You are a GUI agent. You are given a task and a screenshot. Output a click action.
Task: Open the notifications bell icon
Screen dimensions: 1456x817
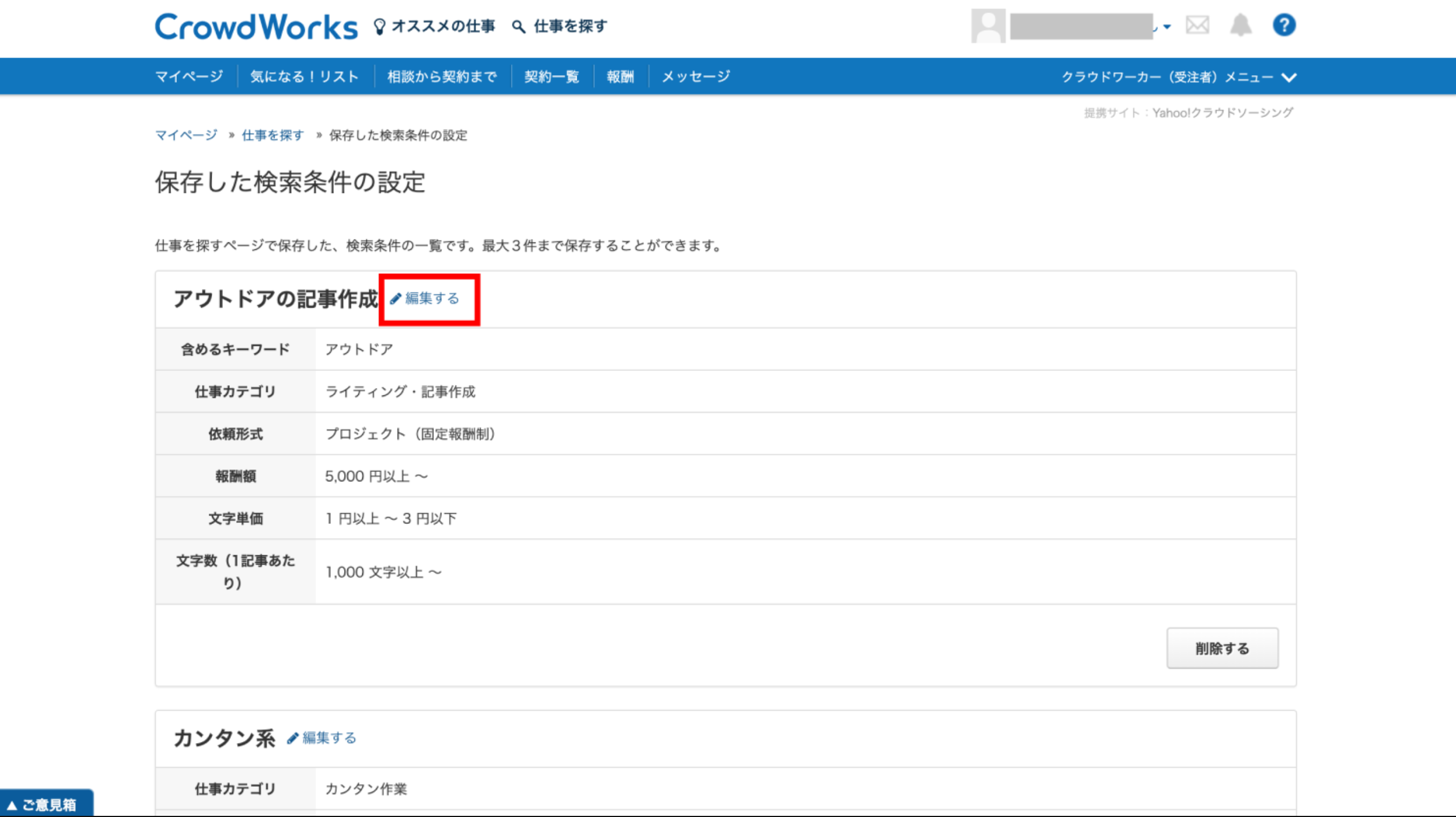tap(1240, 25)
